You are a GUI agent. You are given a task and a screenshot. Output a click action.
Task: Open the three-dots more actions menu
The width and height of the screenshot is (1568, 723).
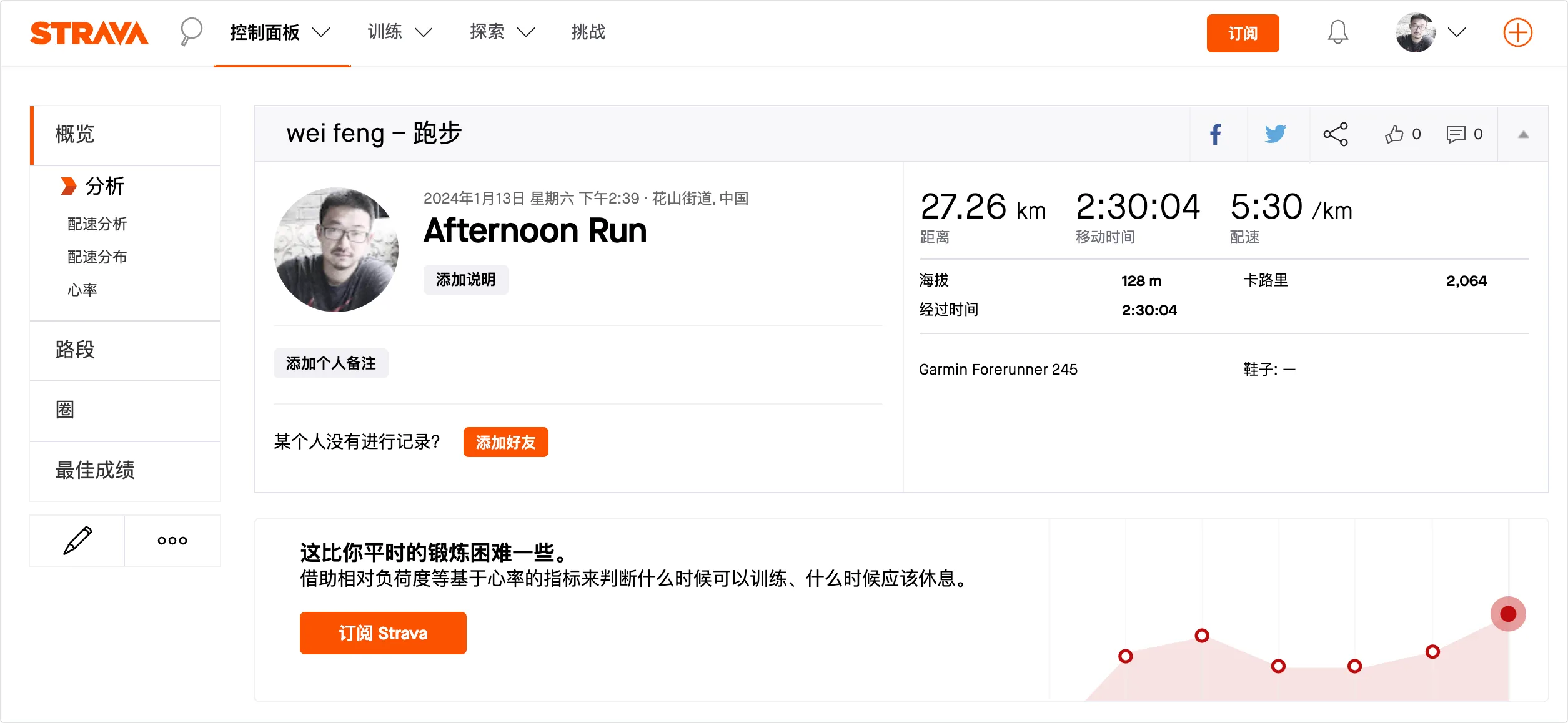point(172,541)
